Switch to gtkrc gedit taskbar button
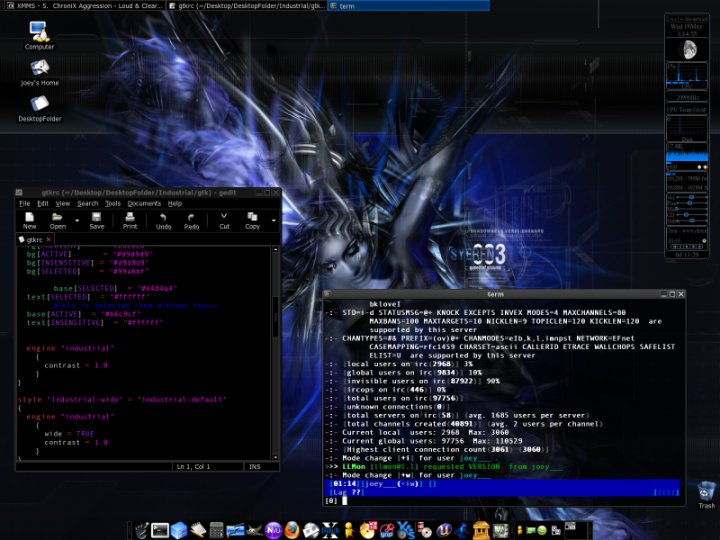Screen dimensions: 720x540 (x=246, y=6)
